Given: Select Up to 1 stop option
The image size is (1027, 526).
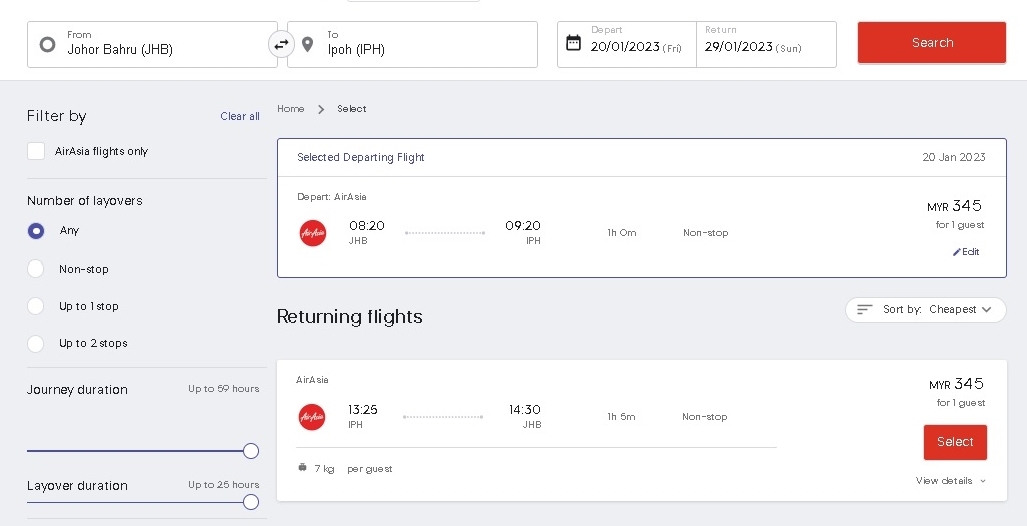Looking at the screenshot, I should (x=36, y=306).
